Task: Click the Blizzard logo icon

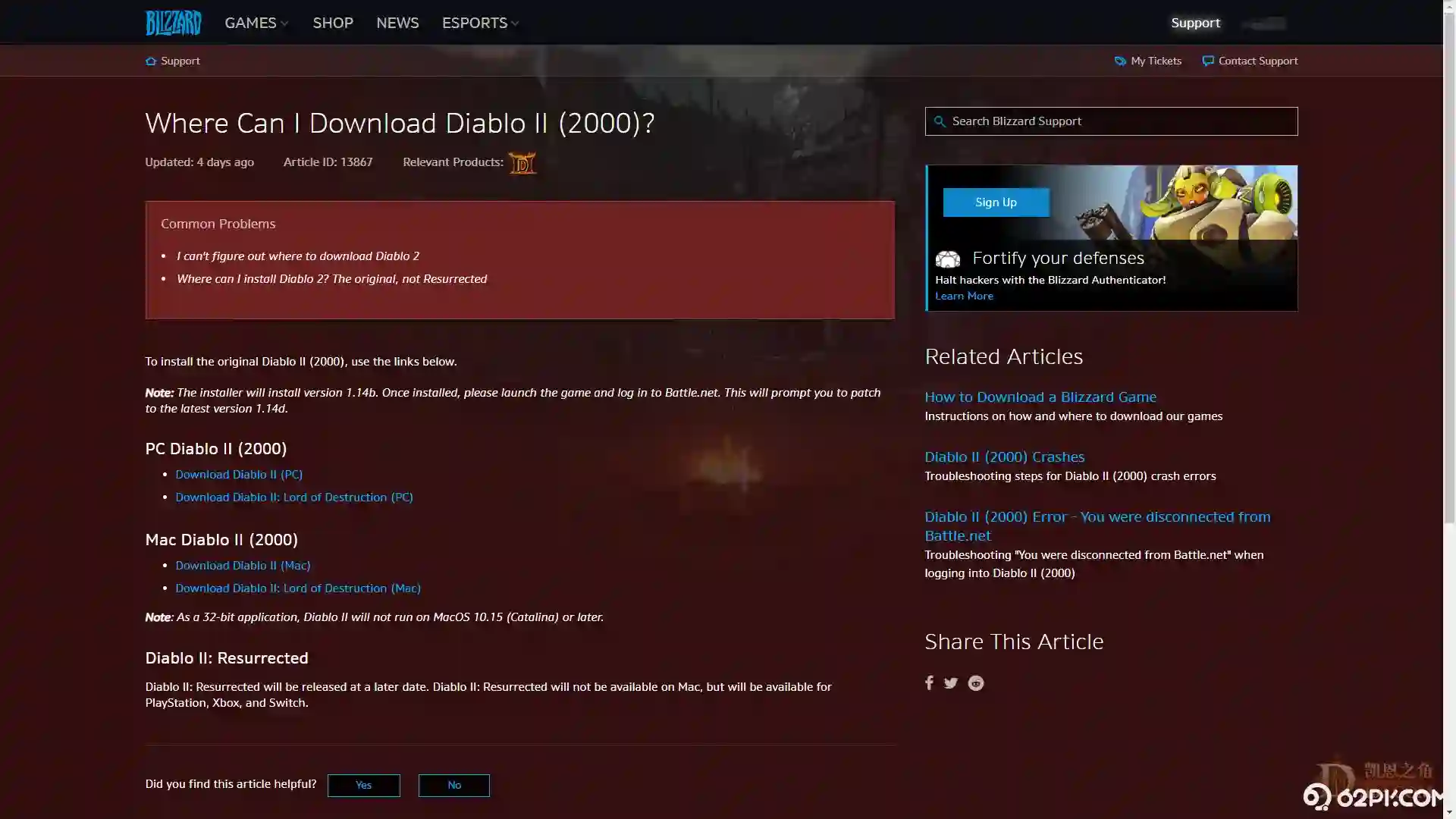Action: 173,23
